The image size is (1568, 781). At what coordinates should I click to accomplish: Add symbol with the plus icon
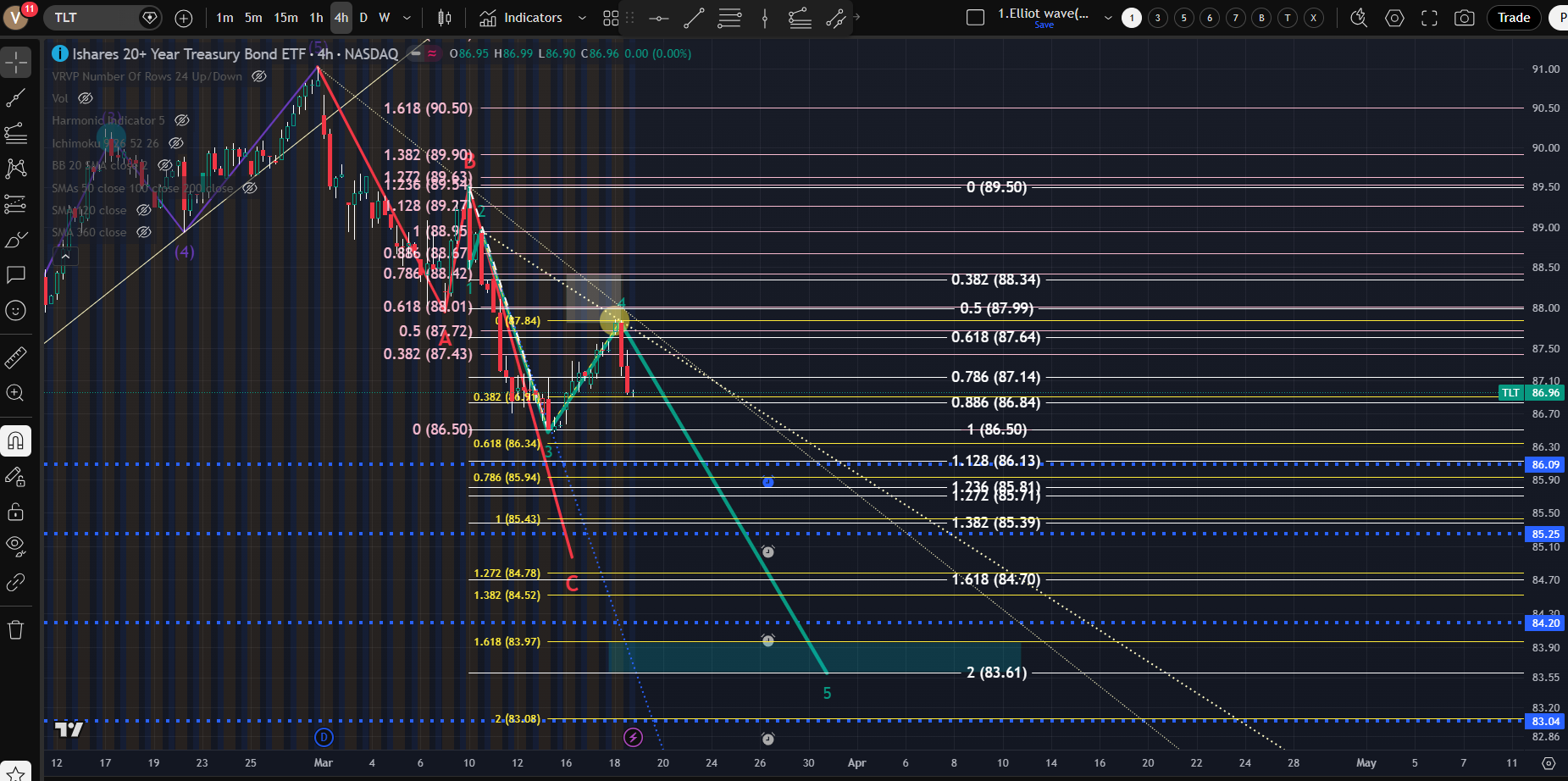tap(183, 18)
